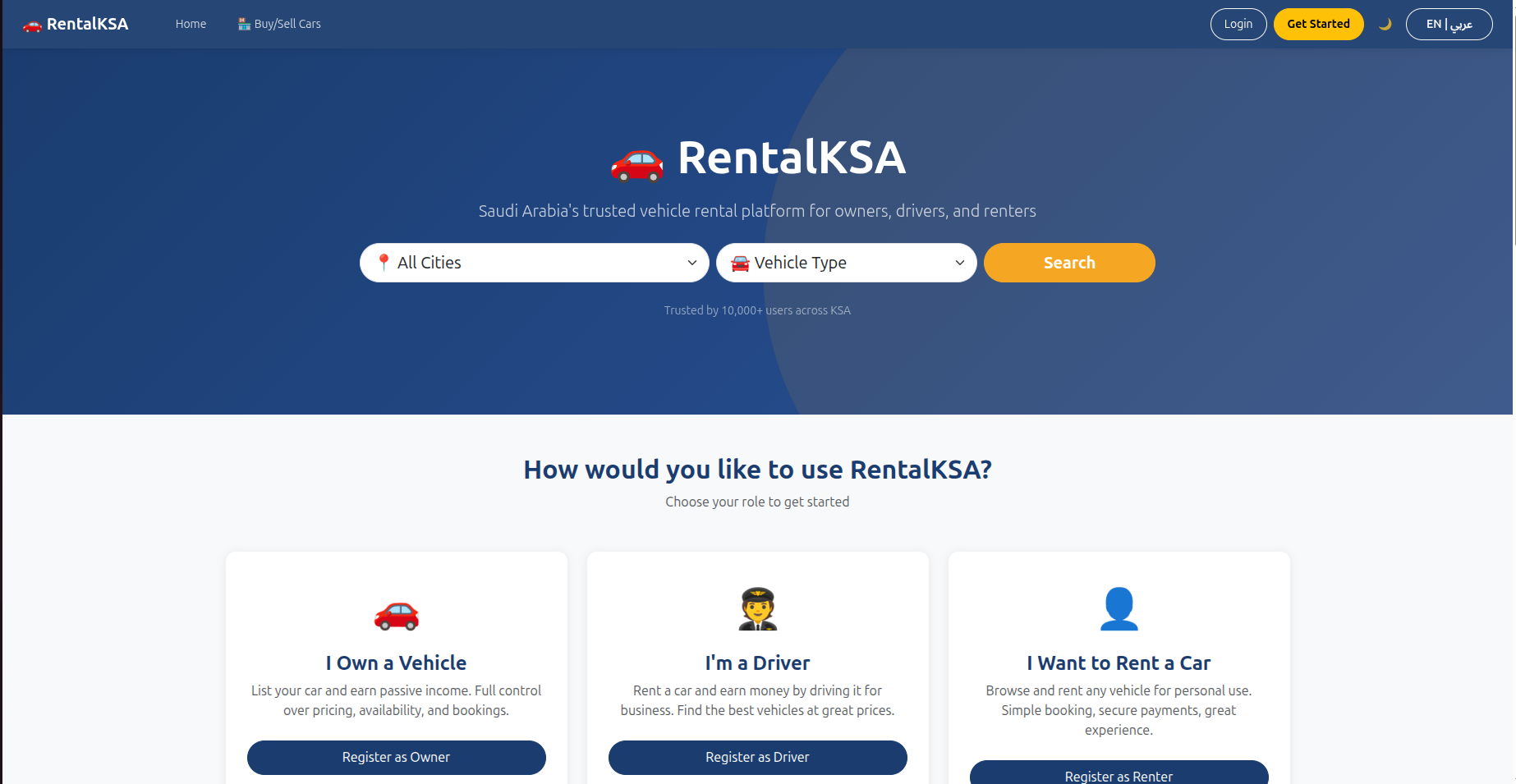The width and height of the screenshot is (1516, 784).
Task: Click the Get Started button
Action: [1318, 24]
